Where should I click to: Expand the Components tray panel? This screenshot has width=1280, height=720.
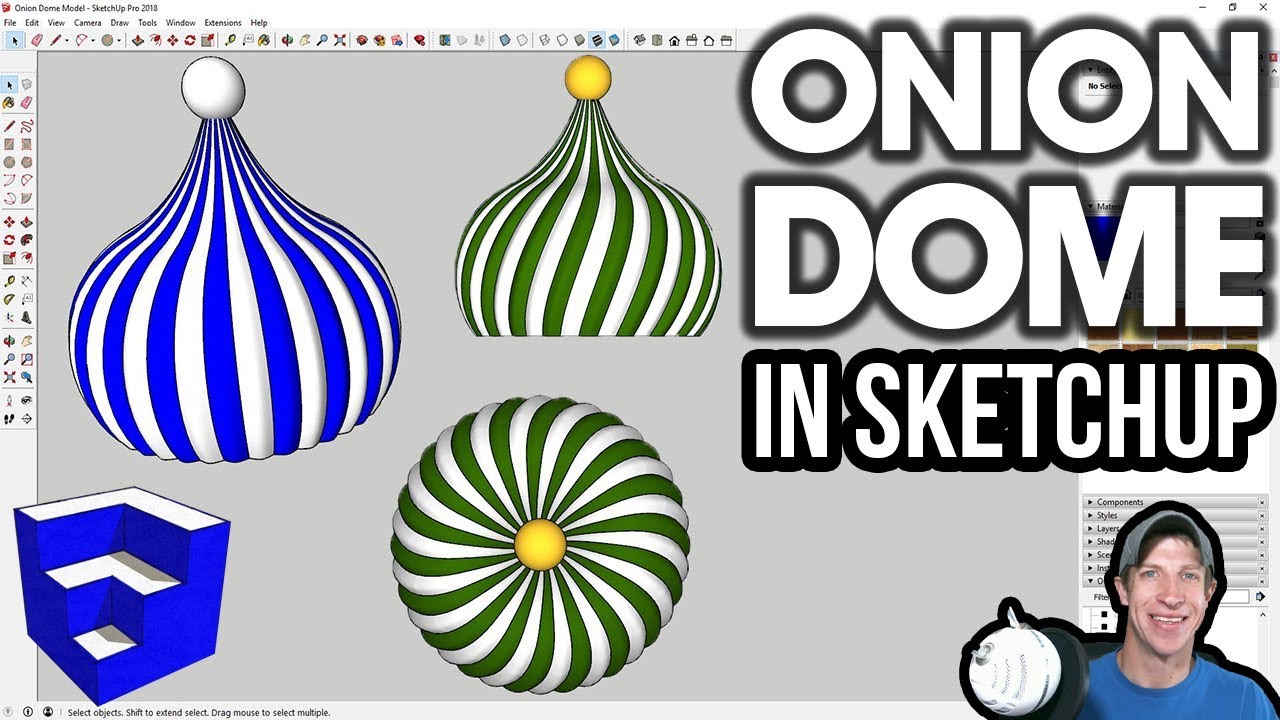(x=1090, y=502)
